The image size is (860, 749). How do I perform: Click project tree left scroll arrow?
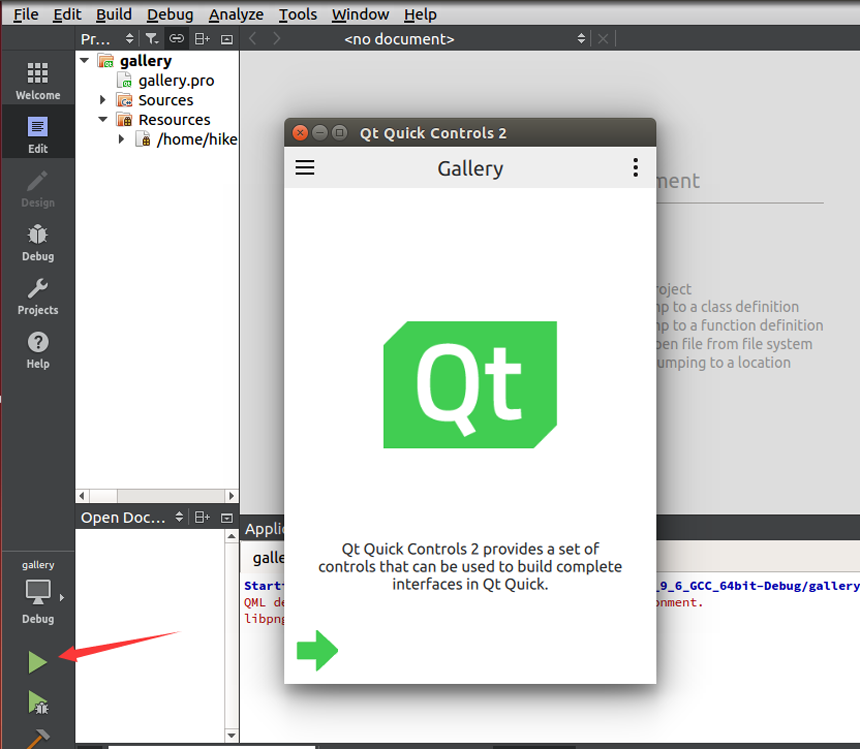click(x=82, y=496)
